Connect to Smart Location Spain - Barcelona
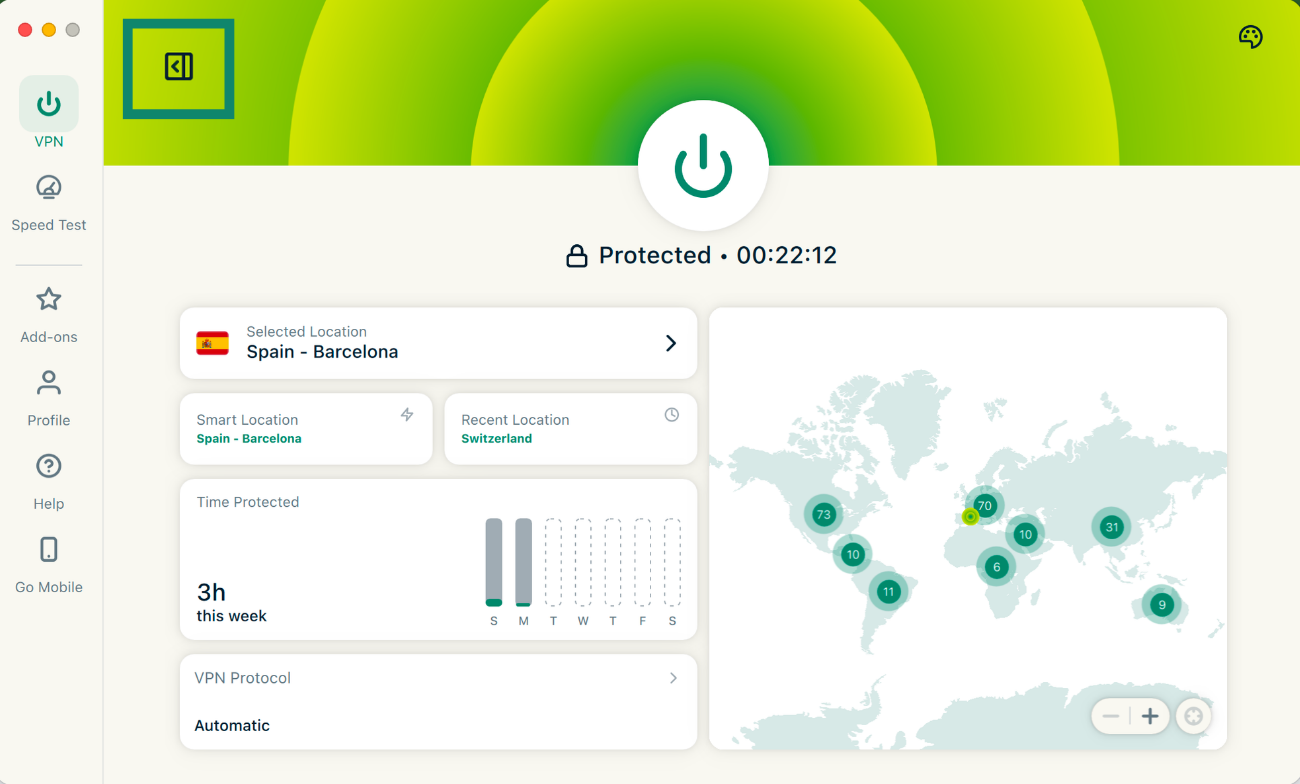This screenshot has width=1300, height=784. (x=306, y=429)
